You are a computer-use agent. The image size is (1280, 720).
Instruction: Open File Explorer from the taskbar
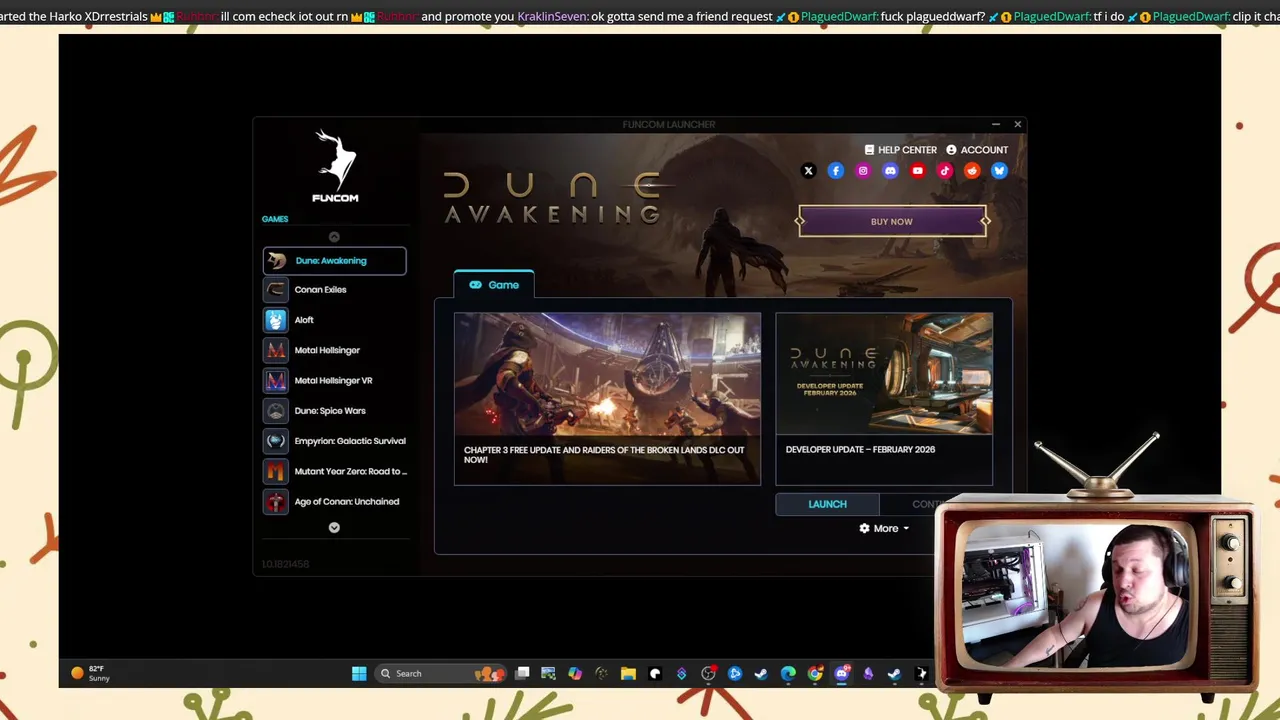(x=628, y=674)
